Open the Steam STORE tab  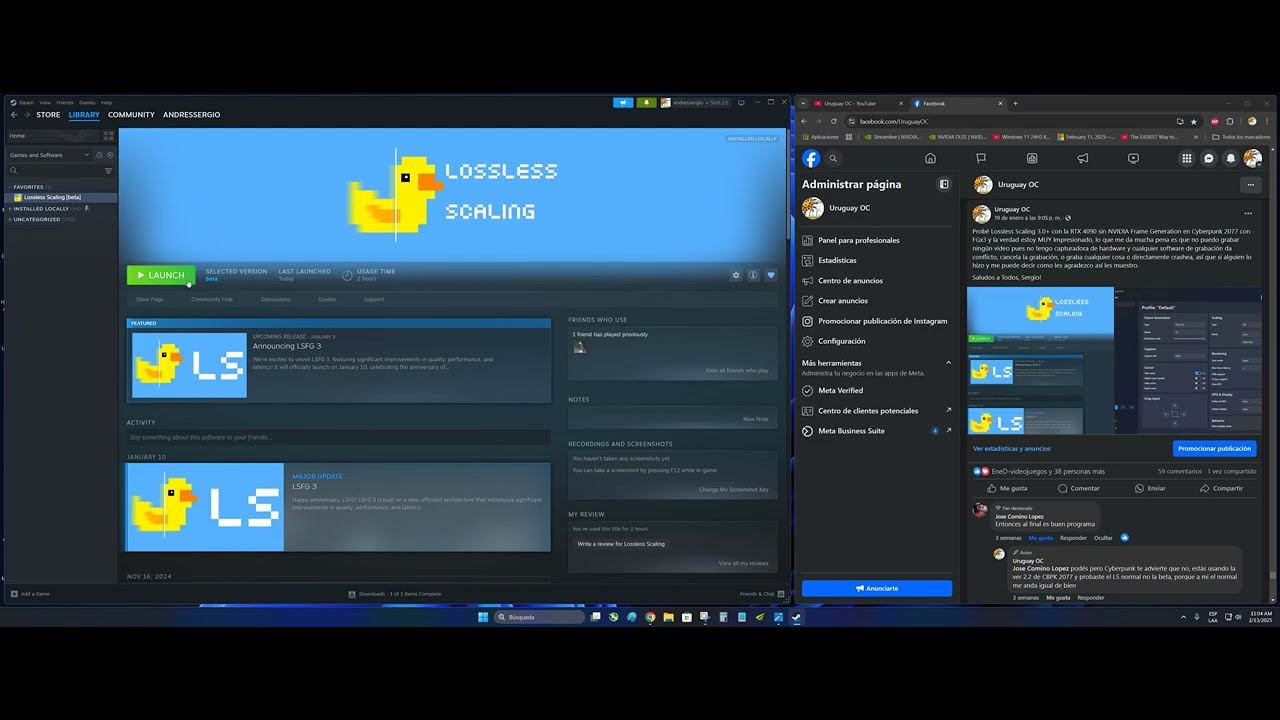[48, 115]
